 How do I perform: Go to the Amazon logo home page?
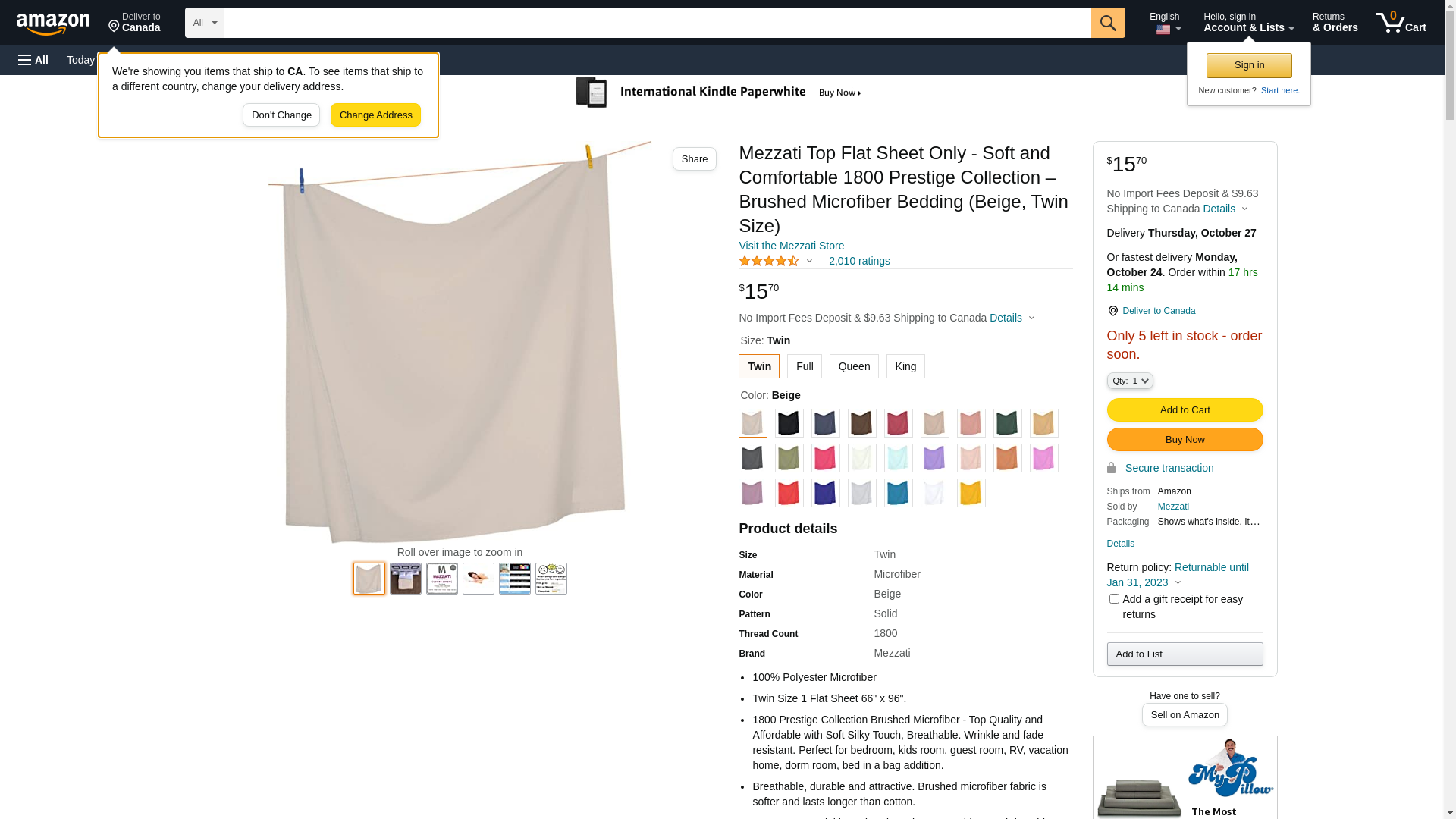(x=53, y=24)
